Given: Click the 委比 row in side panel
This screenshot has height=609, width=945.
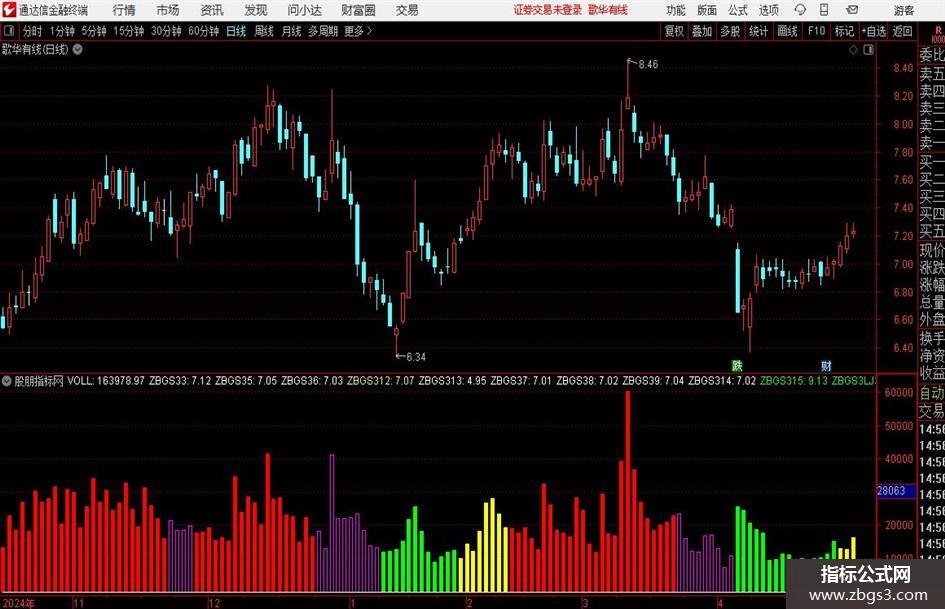Looking at the screenshot, I should click(x=932, y=55).
